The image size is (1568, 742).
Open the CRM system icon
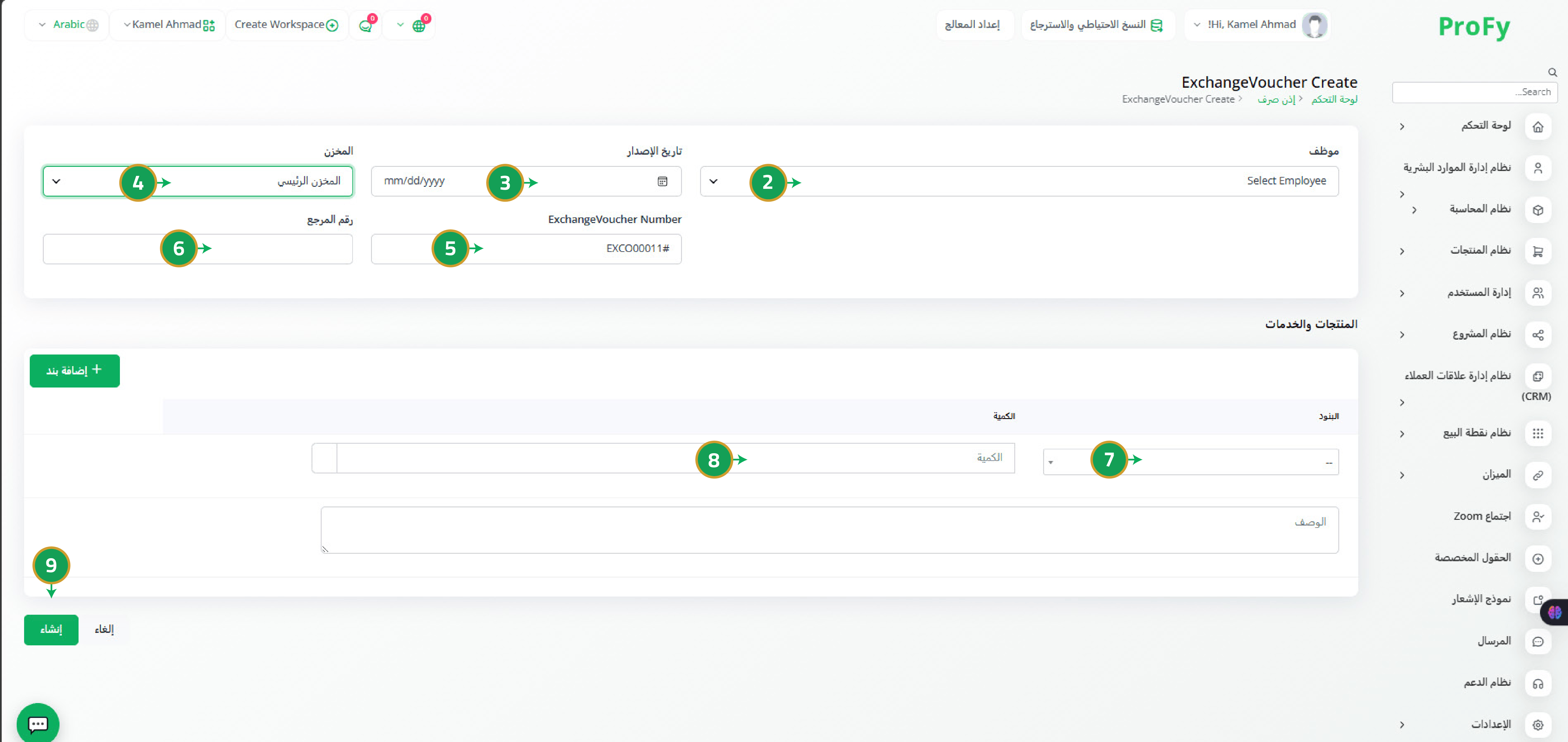pos(1538,376)
